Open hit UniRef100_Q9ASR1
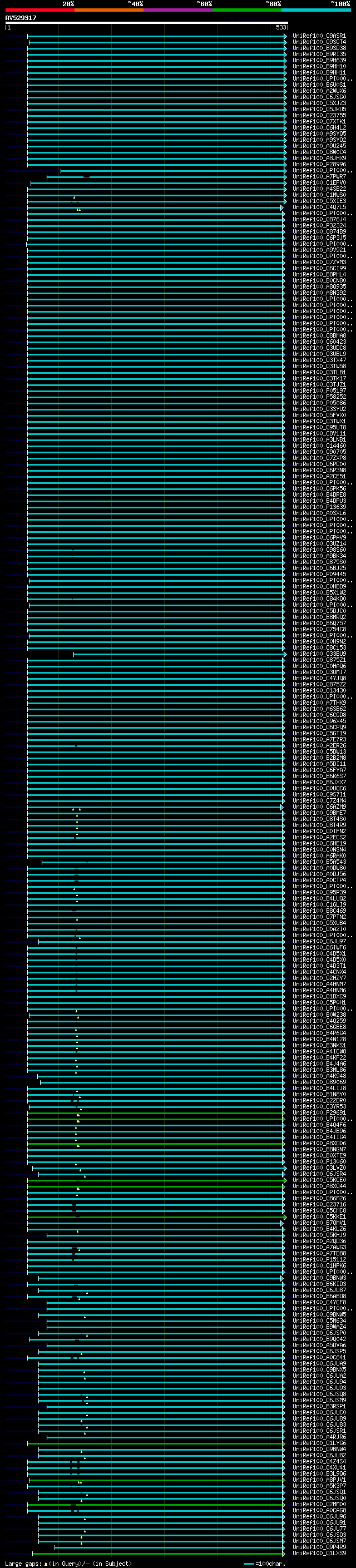Viewport: 356px width, 1568px height. pyautogui.click(x=319, y=36)
